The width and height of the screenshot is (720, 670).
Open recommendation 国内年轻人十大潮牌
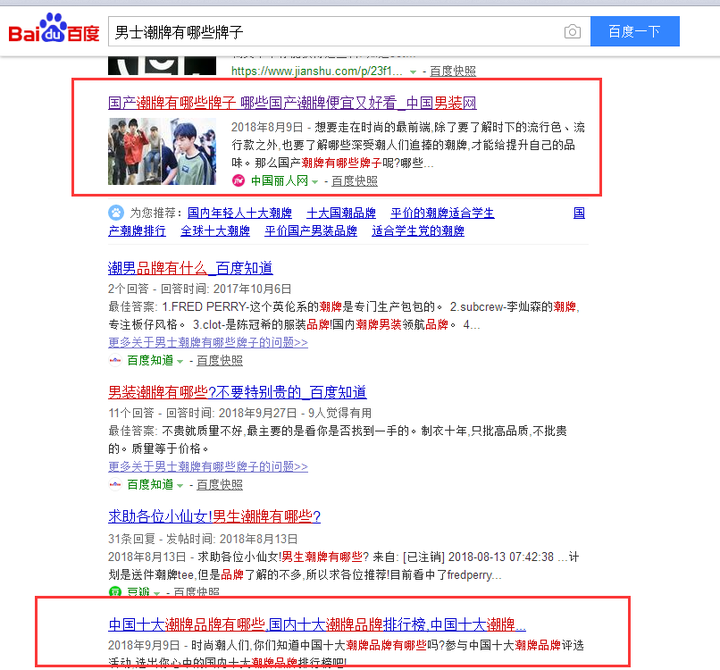coord(240,213)
